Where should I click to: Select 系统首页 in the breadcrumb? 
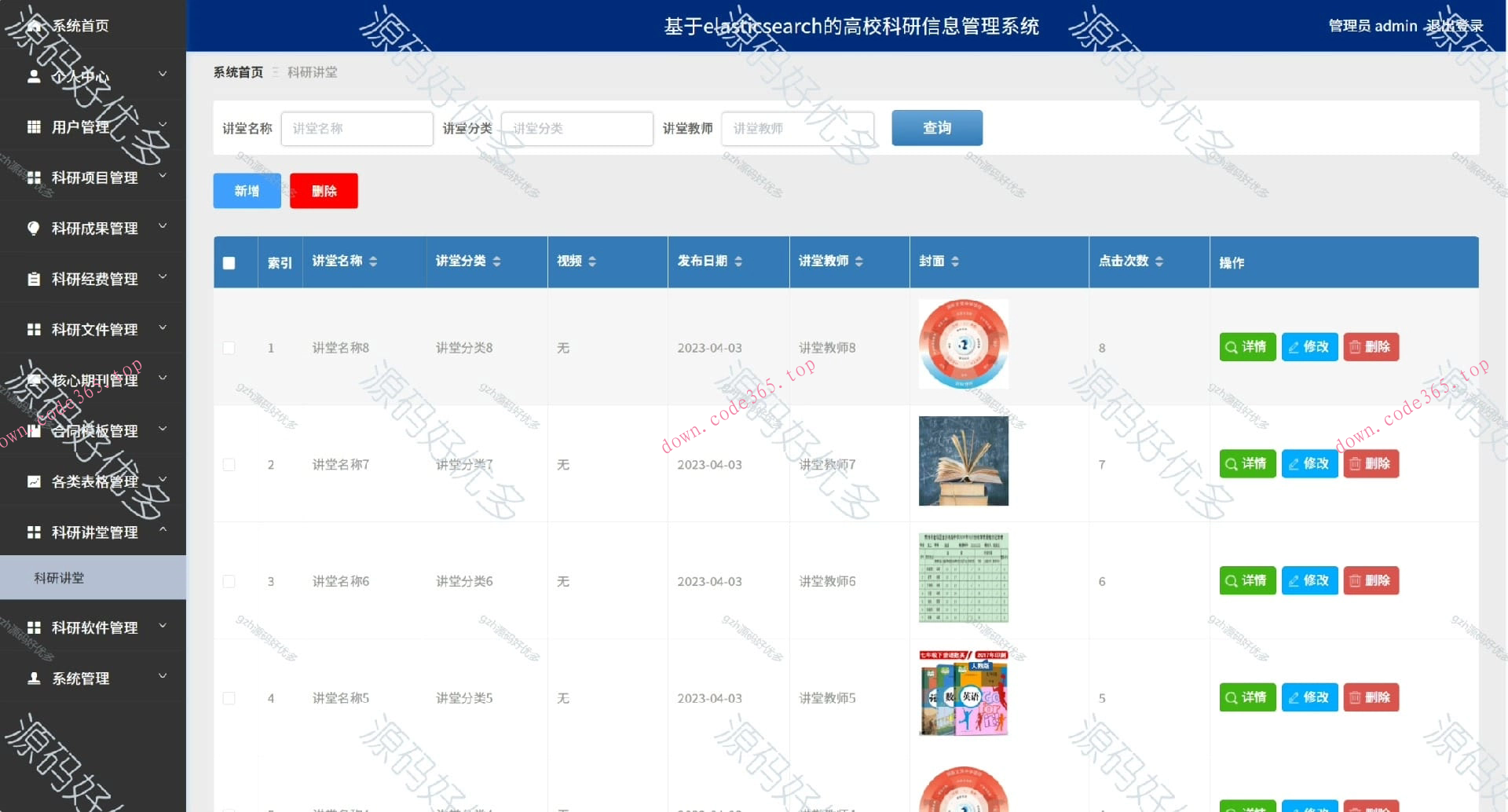point(237,71)
